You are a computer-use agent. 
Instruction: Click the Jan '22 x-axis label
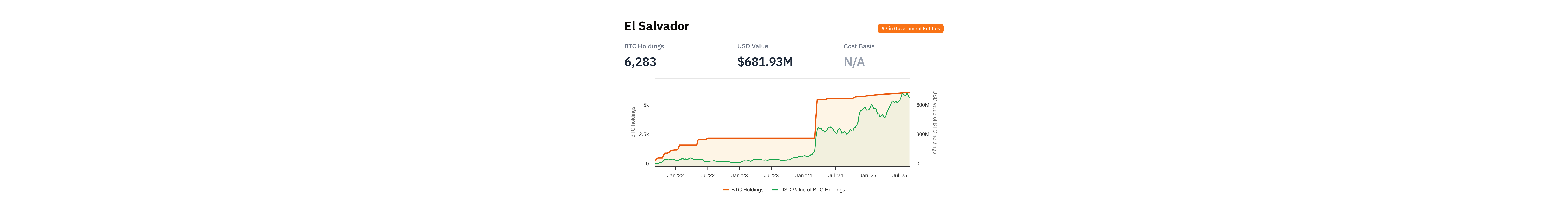click(x=675, y=176)
